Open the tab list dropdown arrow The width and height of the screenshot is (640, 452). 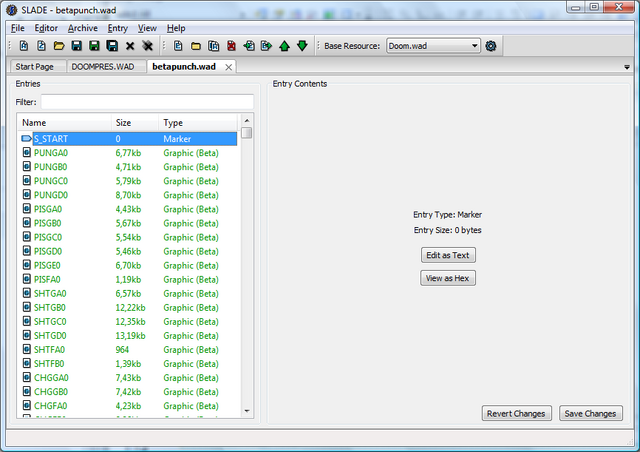tap(627, 67)
